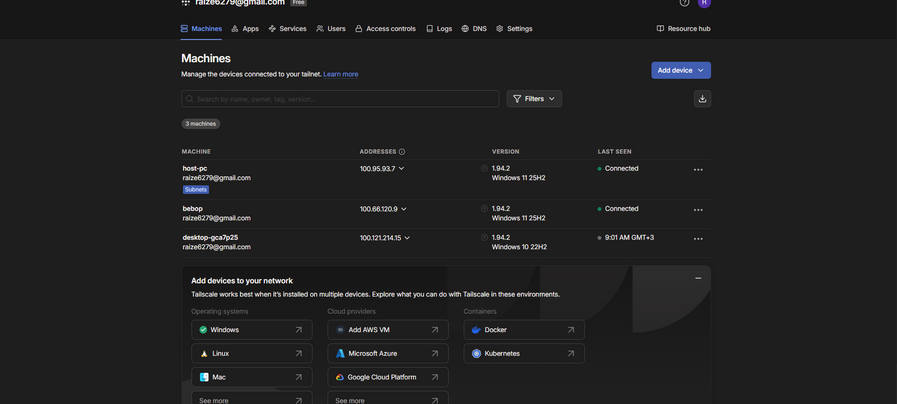Screen dimensions: 897x404
Task: Choose the Docker container option
Action: (x=524, y=329)
